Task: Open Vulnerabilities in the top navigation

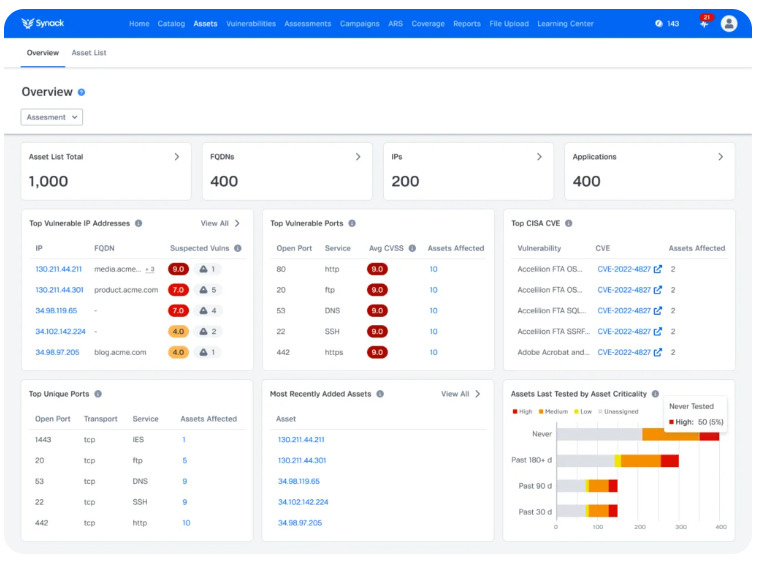Action: pos(251,23)
